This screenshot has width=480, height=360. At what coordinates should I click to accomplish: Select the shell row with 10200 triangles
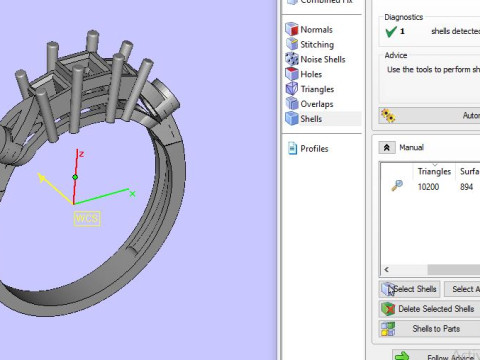click(431, 187)
